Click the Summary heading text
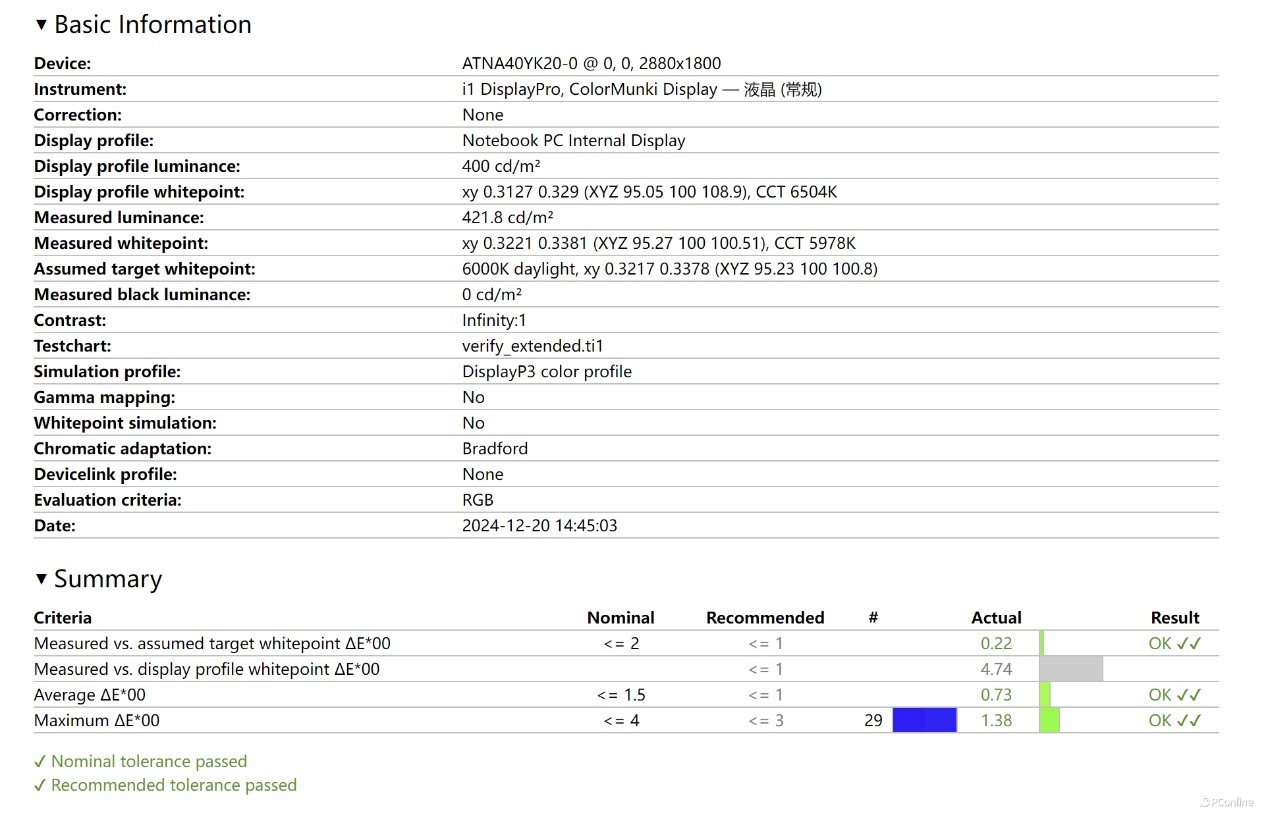Screen dimensions: 1268x821 pos(108,579)
